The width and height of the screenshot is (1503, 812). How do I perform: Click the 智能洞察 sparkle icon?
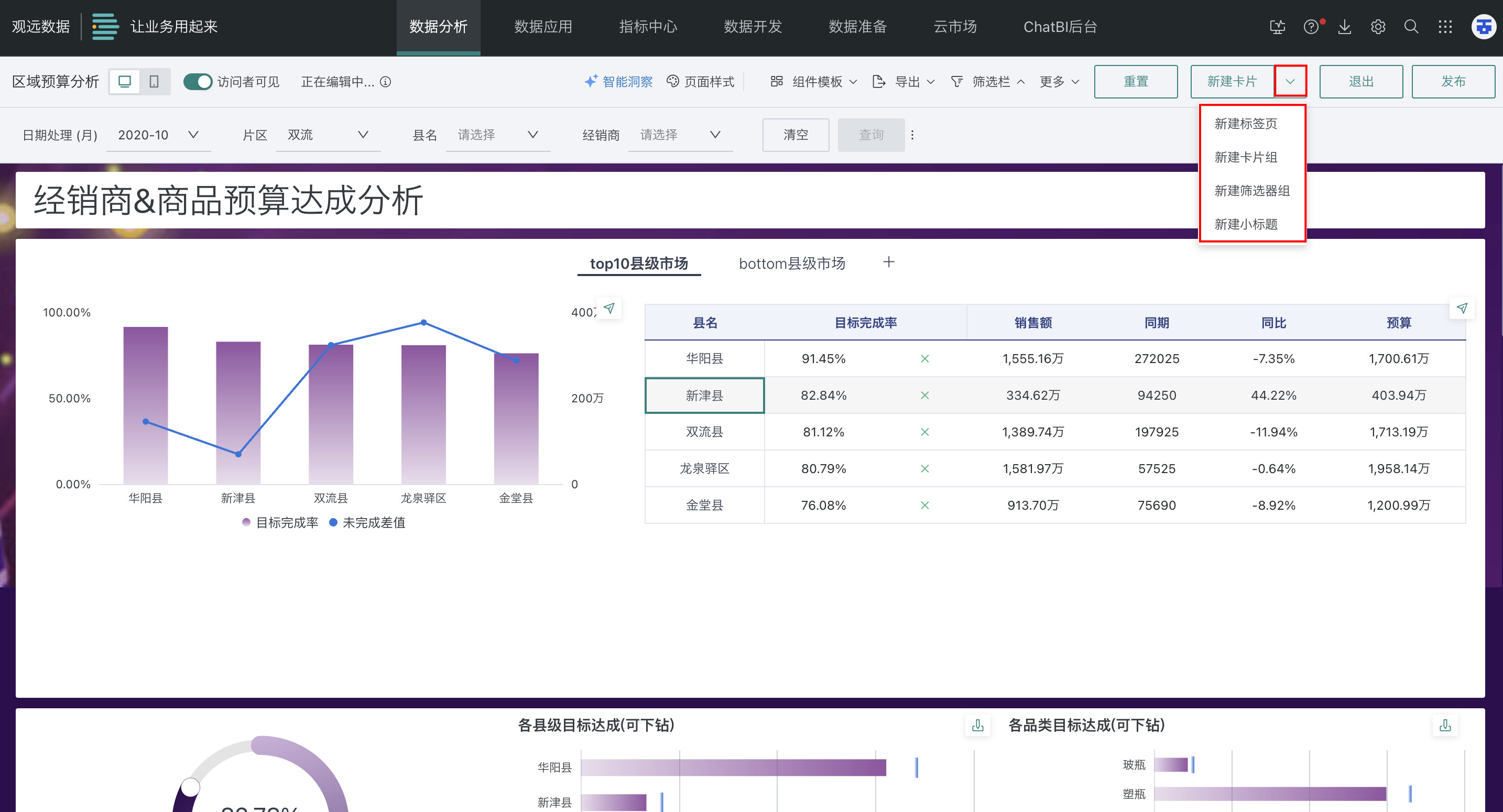click(591, 81)
